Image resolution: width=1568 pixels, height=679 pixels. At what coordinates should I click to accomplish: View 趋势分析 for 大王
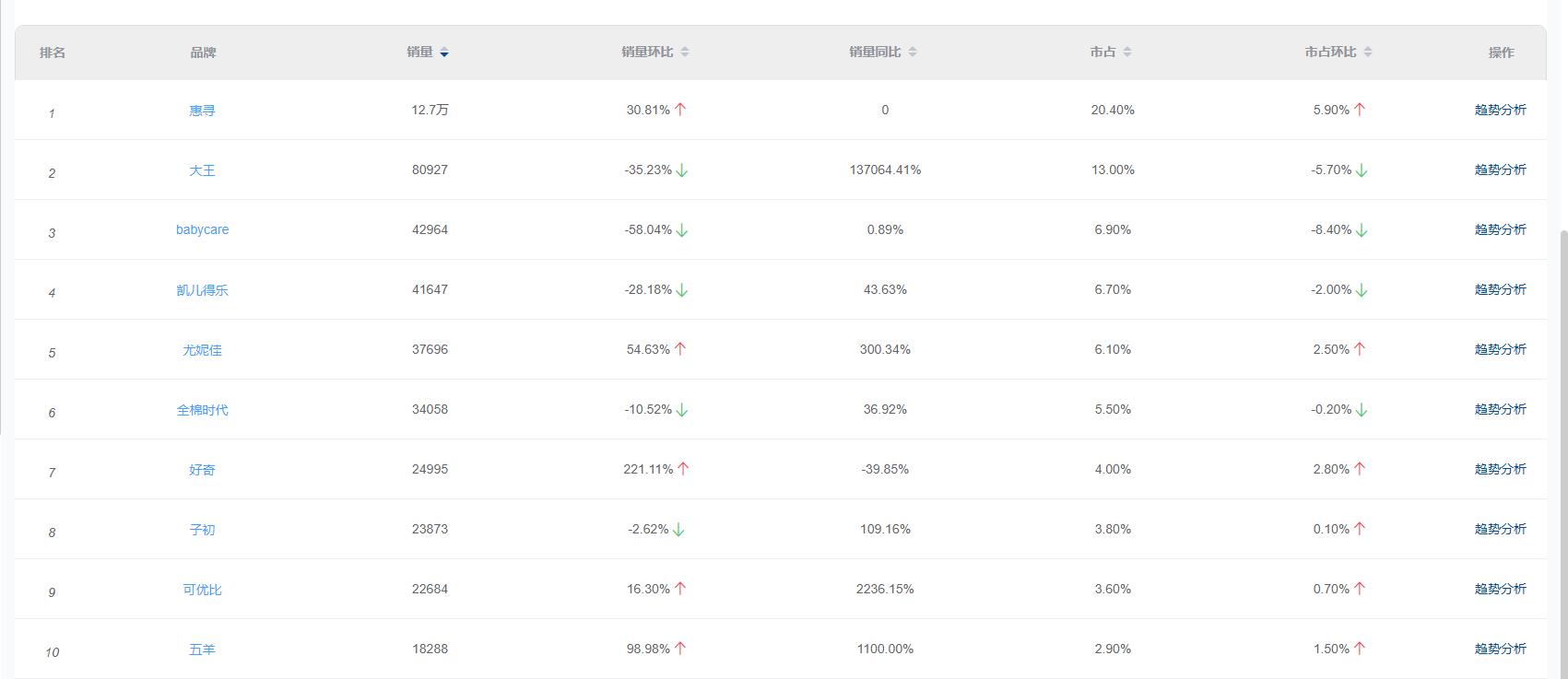(x=1500, y=170)
